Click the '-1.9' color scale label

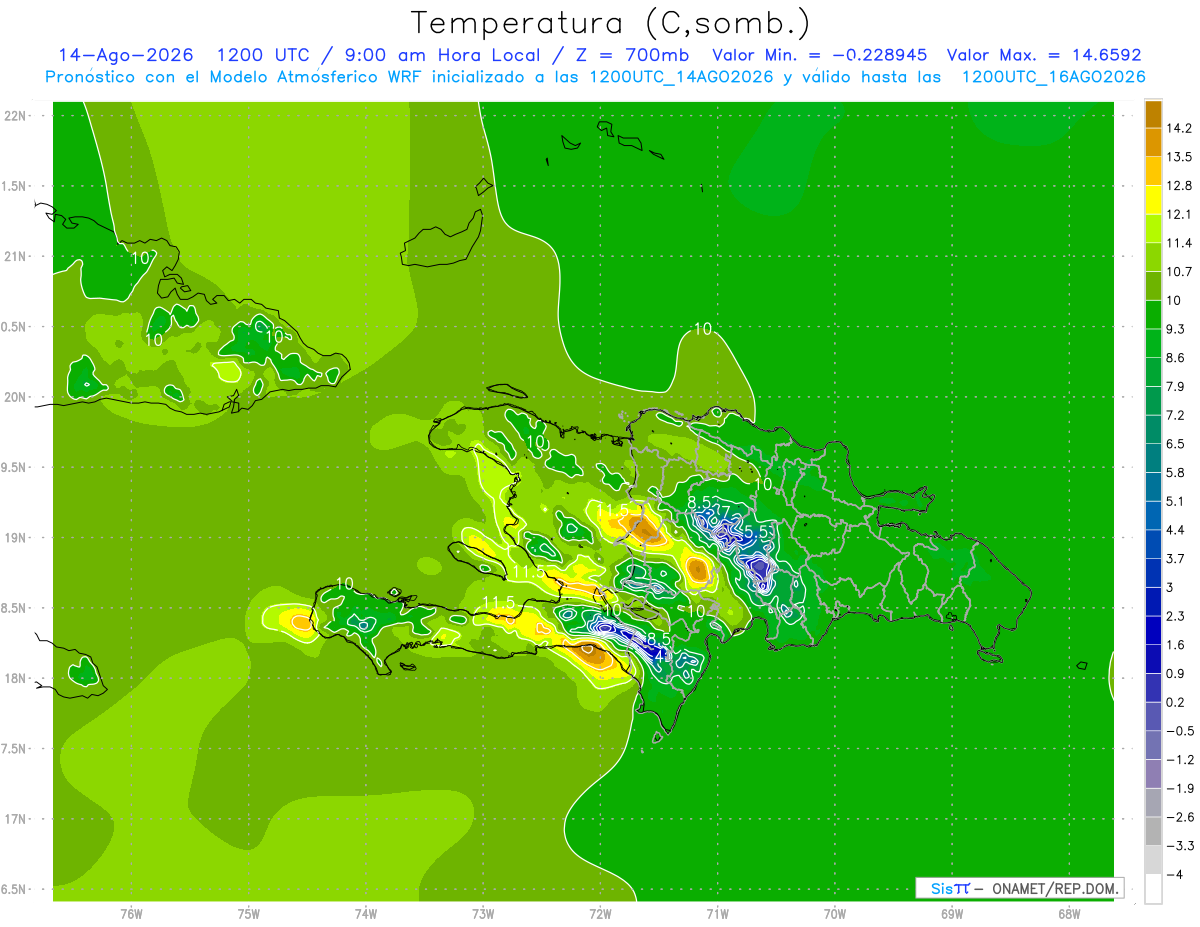1180,788
